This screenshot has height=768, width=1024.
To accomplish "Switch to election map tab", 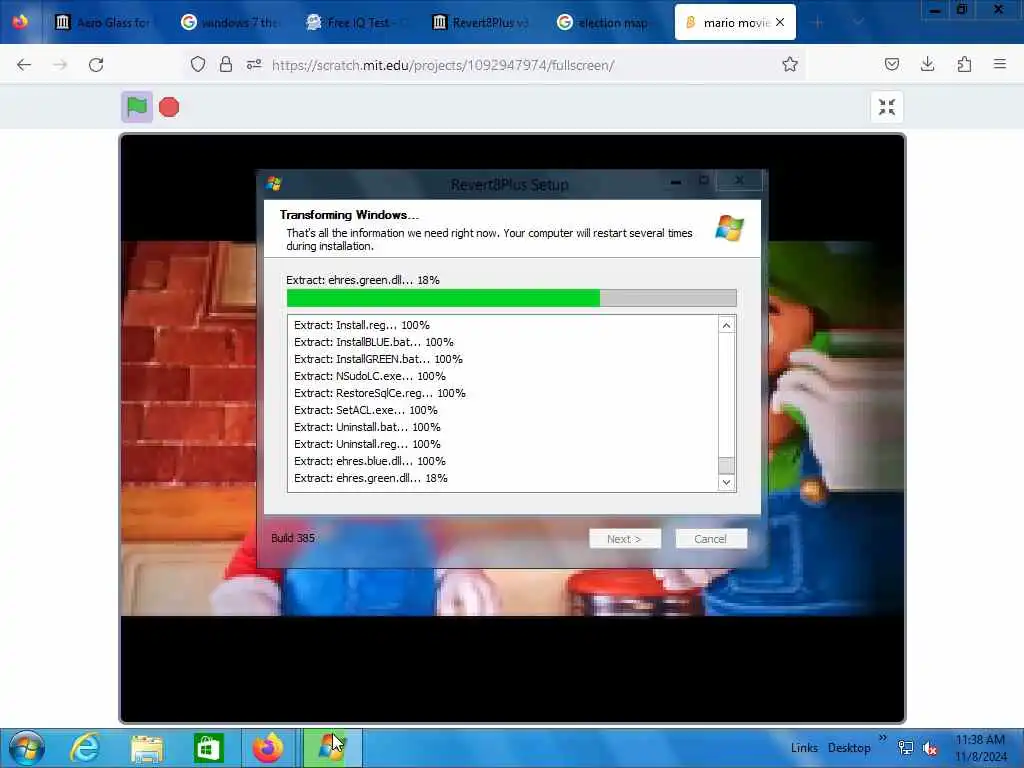I will (x=603, y=23).
